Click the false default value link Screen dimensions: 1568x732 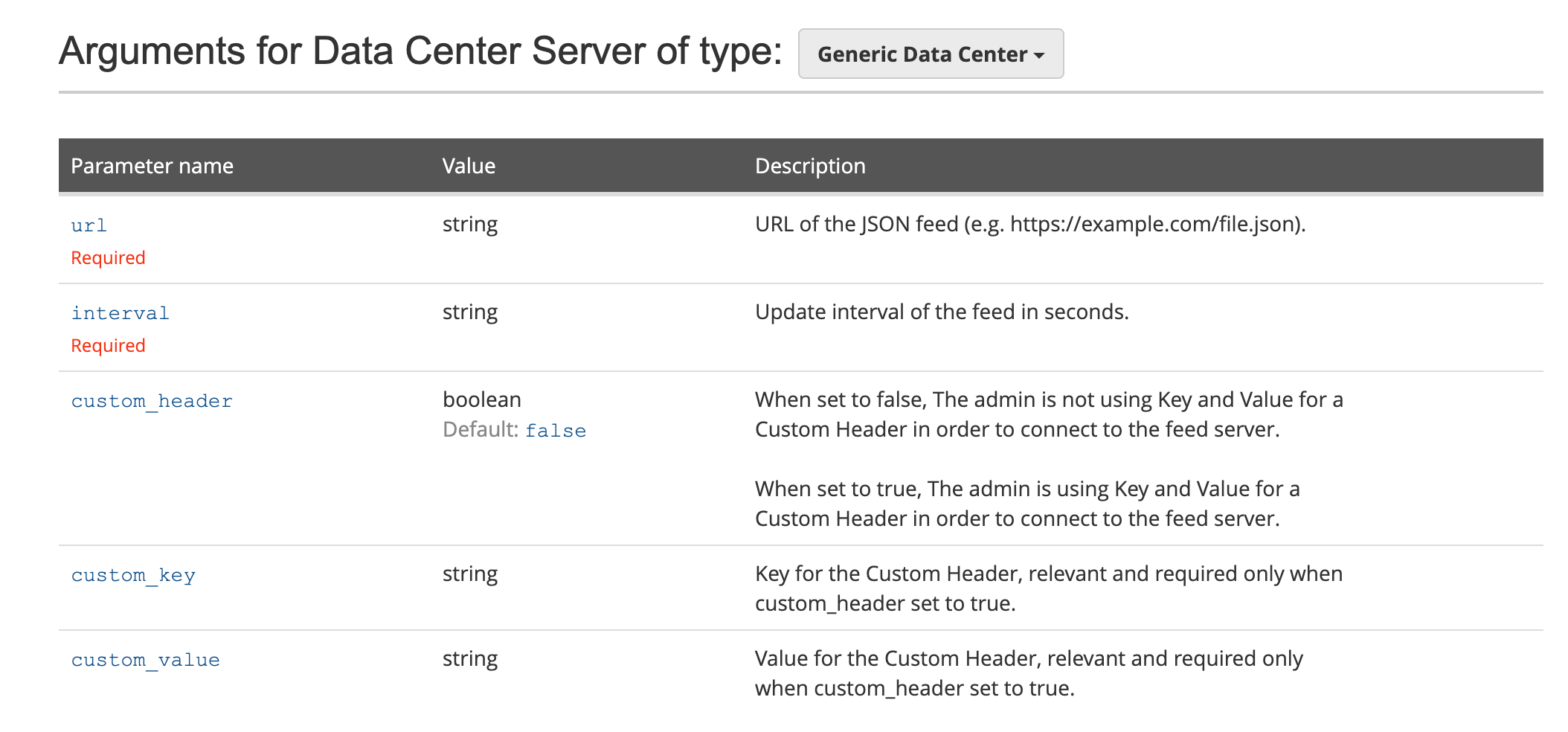tap(556, 430)
